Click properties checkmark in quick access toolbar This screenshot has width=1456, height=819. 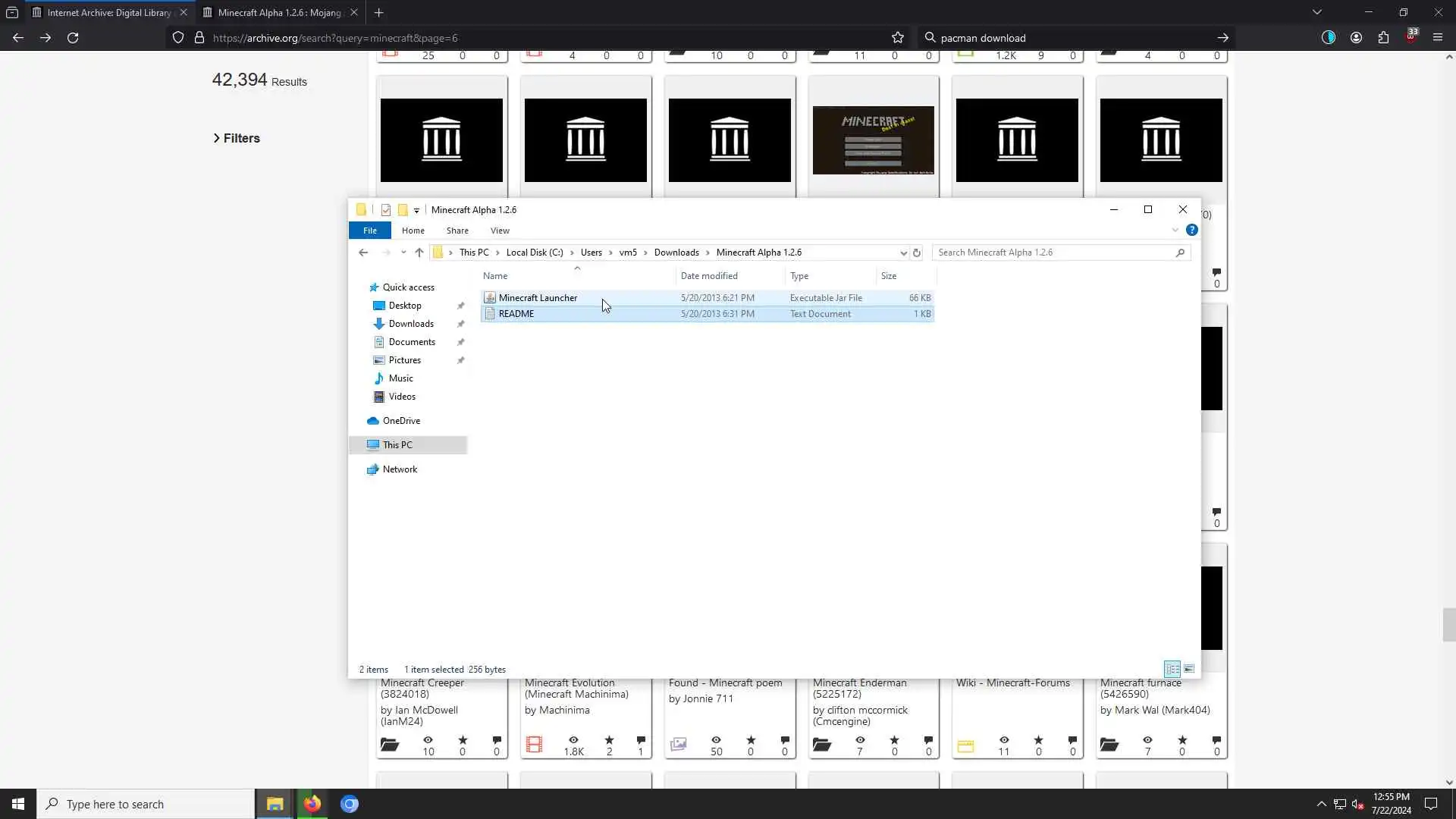coord(386,210)
